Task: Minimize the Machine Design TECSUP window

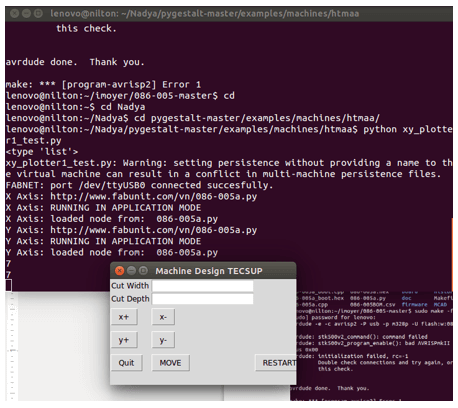Action: coord(132,271)
